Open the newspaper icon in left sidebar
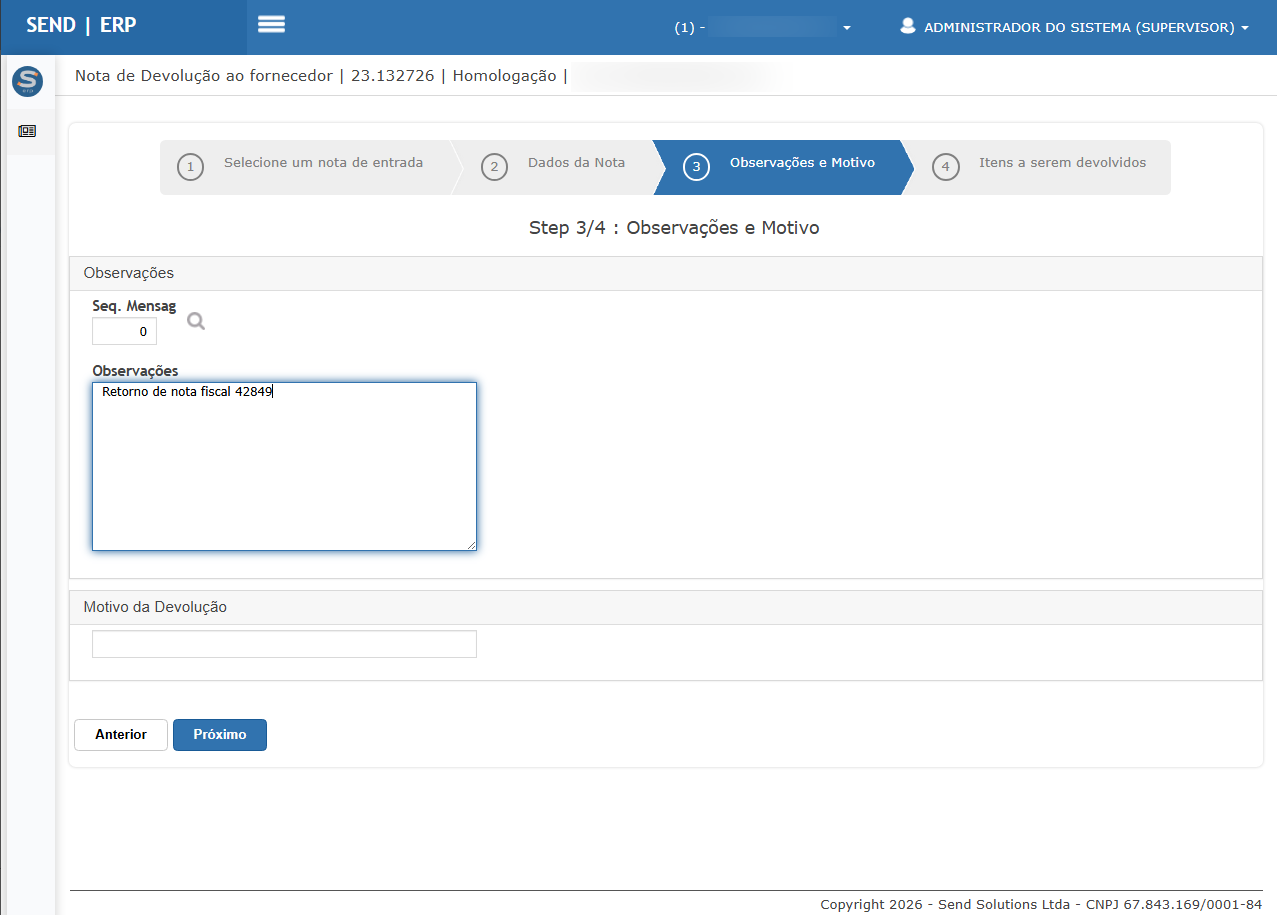Image resolution: width=1277 pixels, height=915 pixels. [27, 131]
